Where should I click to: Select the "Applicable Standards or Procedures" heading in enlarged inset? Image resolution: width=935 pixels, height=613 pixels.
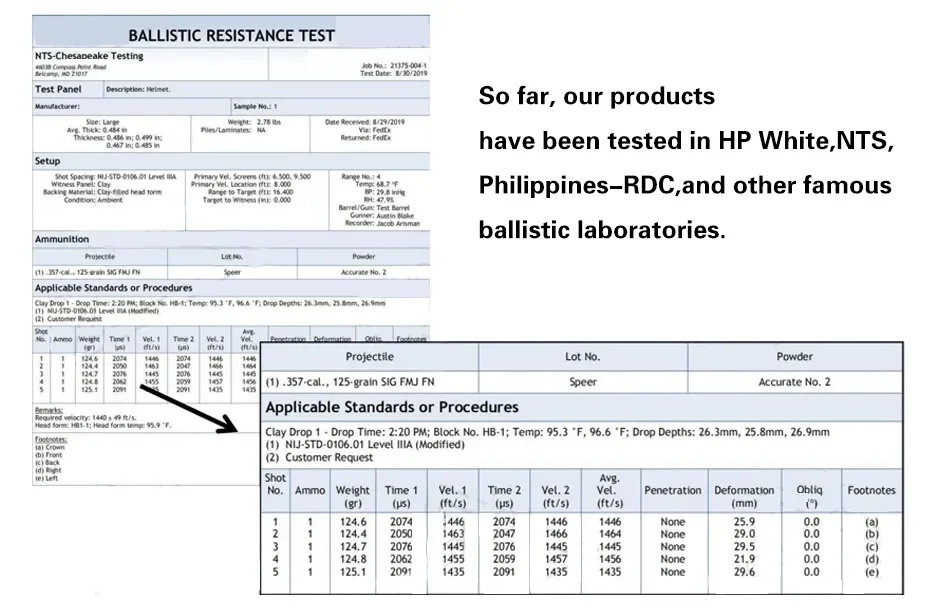click(392, 407)
